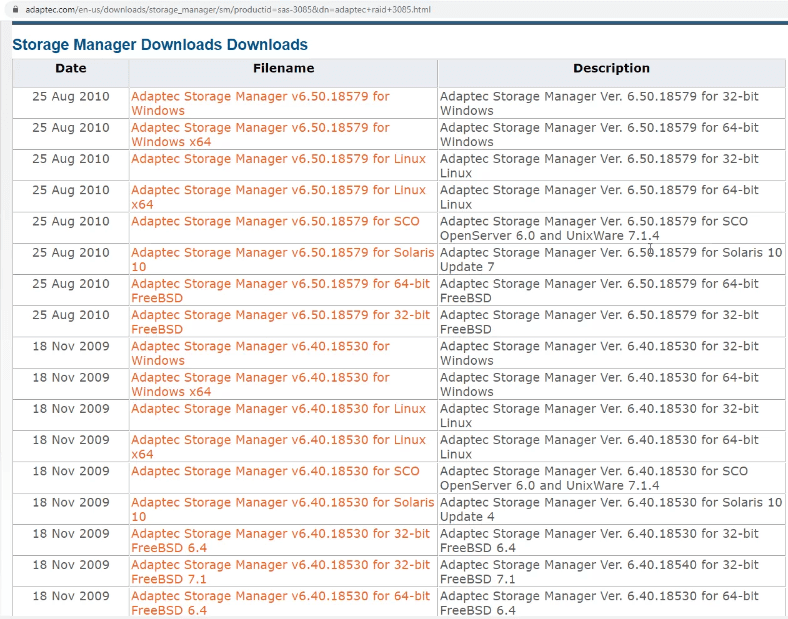Open v6.40.18530 for SCO download link

275,471
